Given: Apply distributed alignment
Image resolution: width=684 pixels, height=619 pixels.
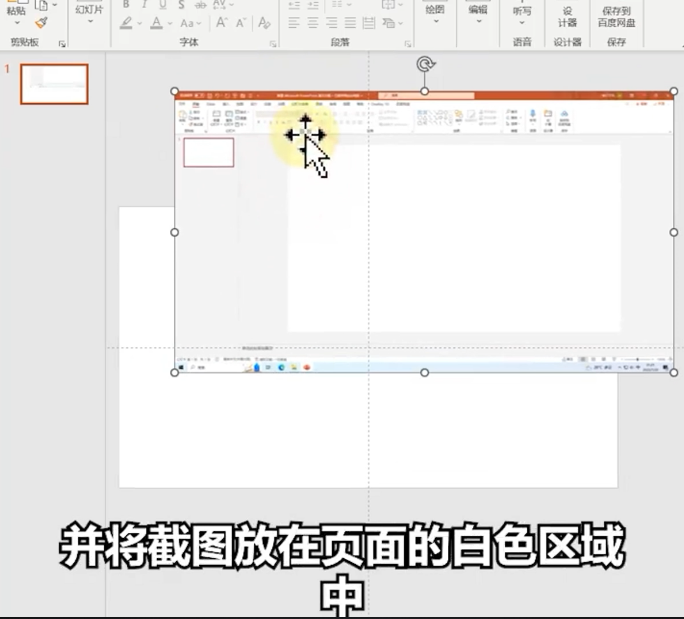Looking at the screenshot, I should click(x=369, y=23).
